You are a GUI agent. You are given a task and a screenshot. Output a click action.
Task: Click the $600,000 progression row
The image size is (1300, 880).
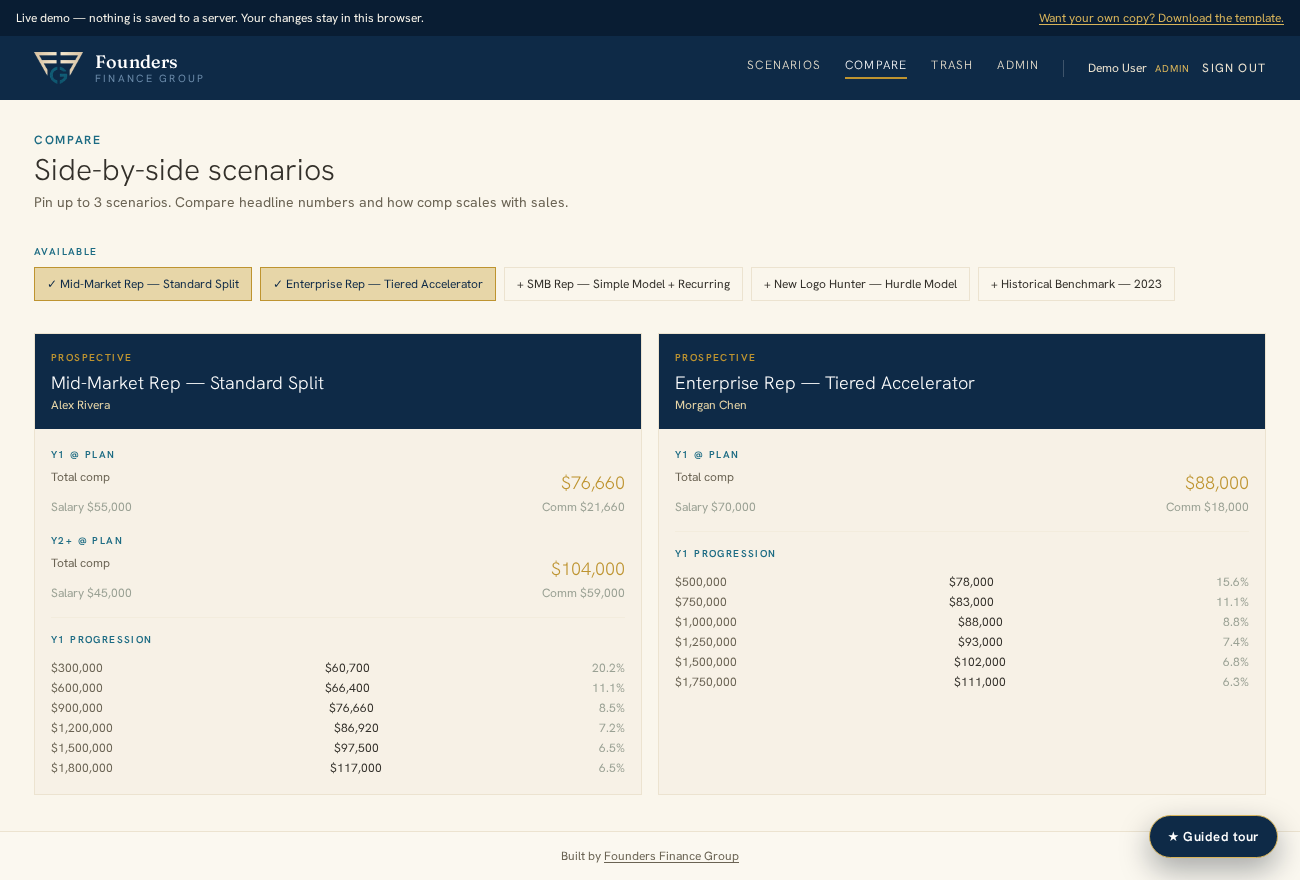pos(338,688)
